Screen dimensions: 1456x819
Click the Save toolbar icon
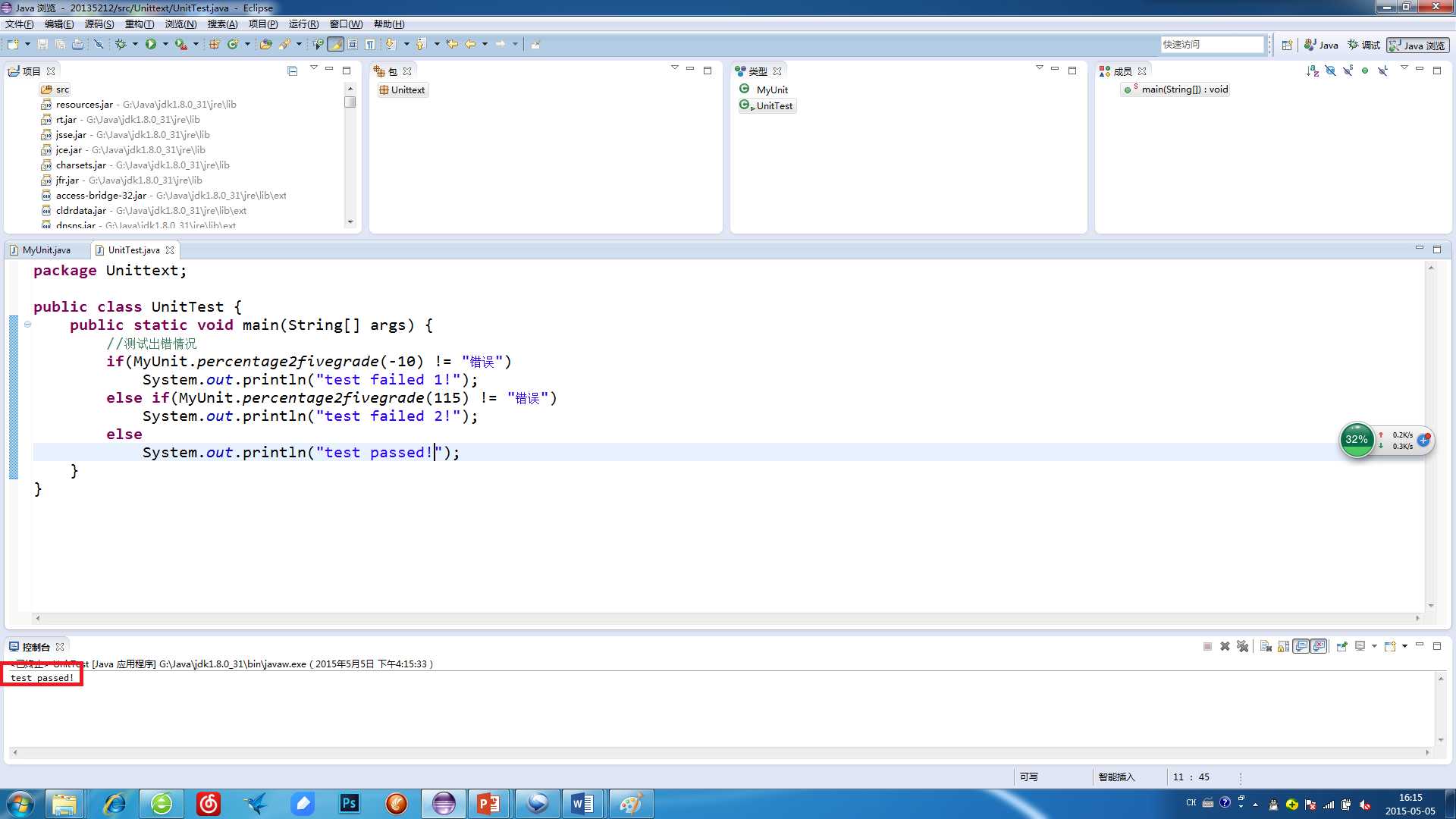[x=42, y=44]
